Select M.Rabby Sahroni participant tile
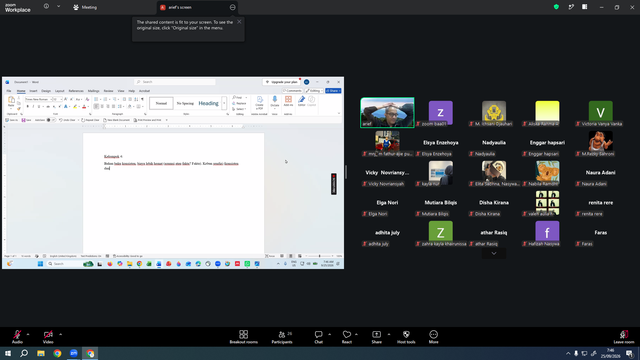Viewport: 640px width, 360px height. (x=600, y=143)
